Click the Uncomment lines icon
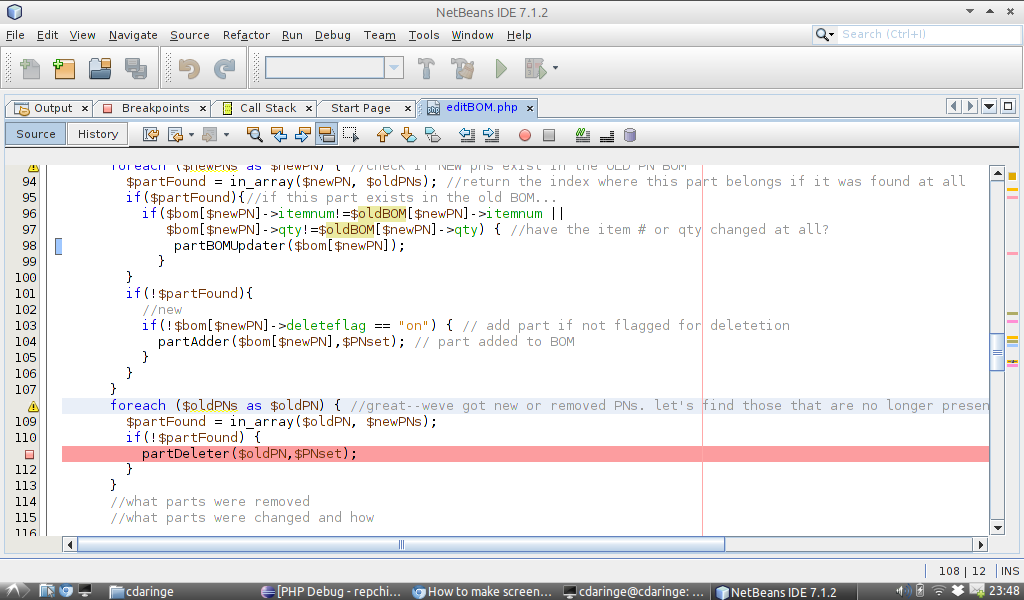Image resolution: width=1024 pixels, height=600 pixels. click(x=607, y=134)
